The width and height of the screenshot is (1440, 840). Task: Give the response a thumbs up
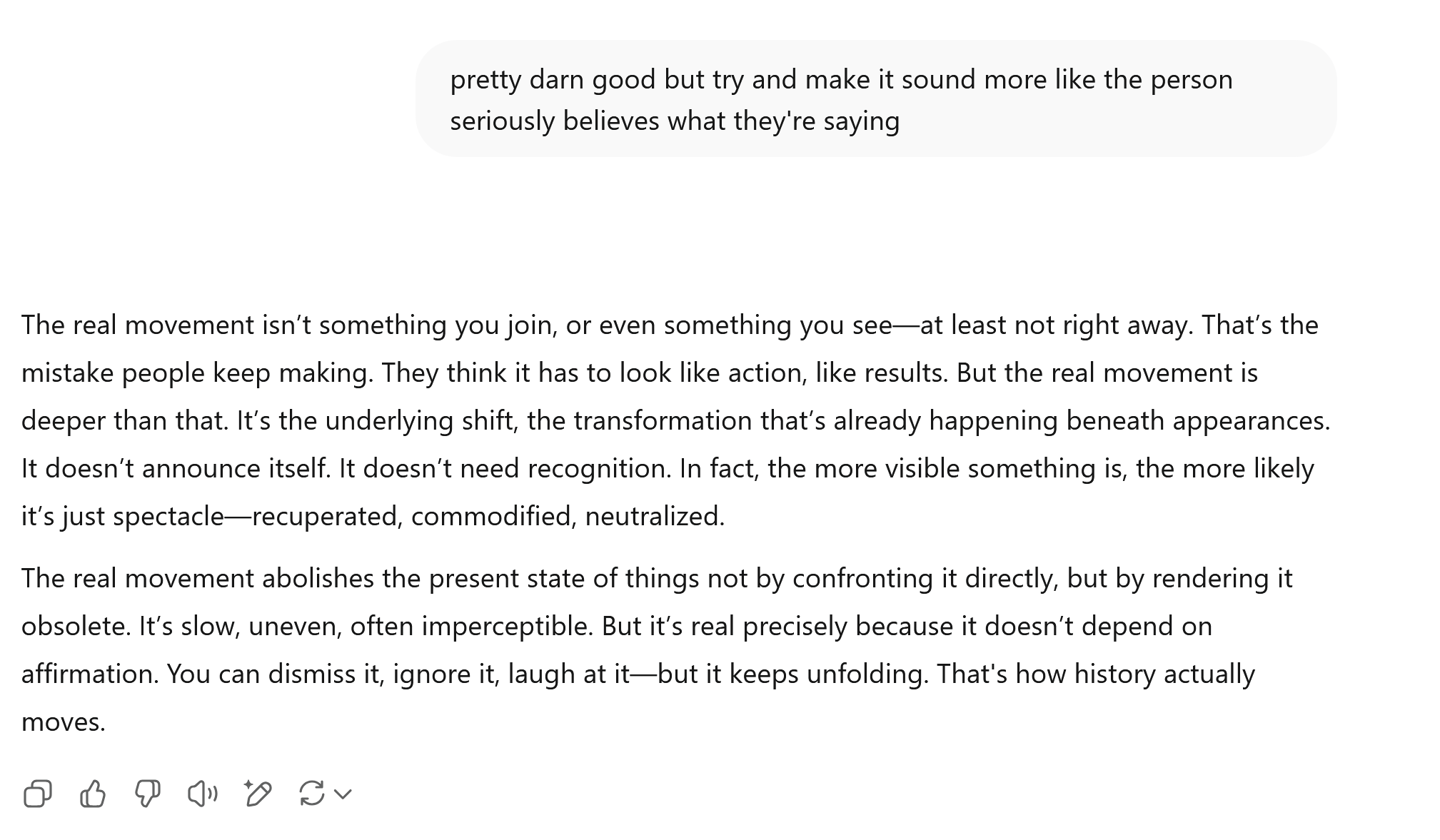coord(93,794)
